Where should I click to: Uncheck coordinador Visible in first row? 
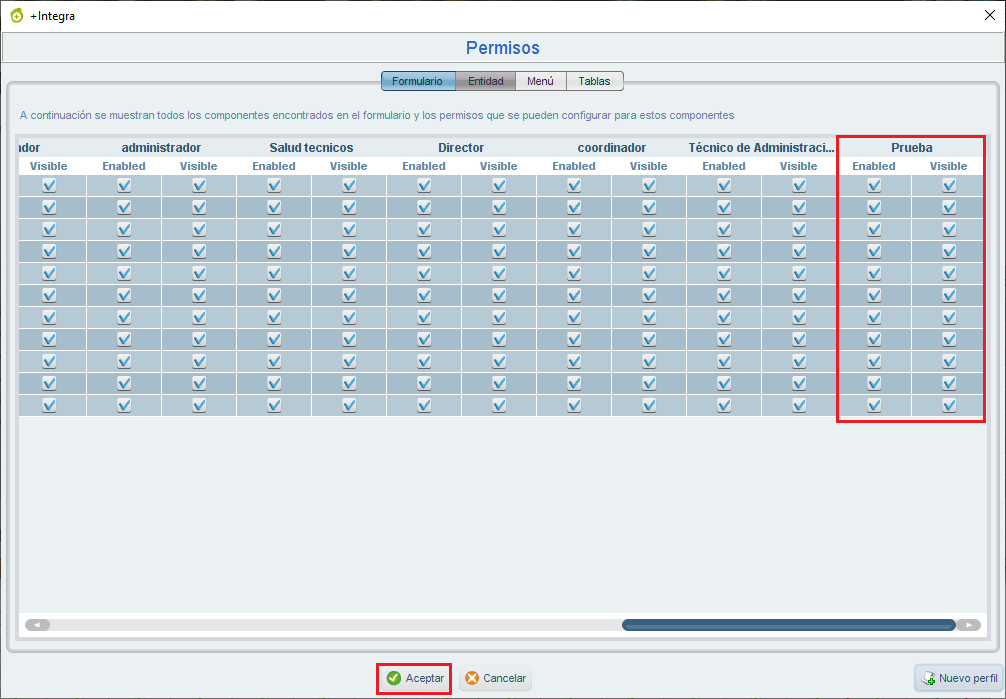click(x=649, y=186)
